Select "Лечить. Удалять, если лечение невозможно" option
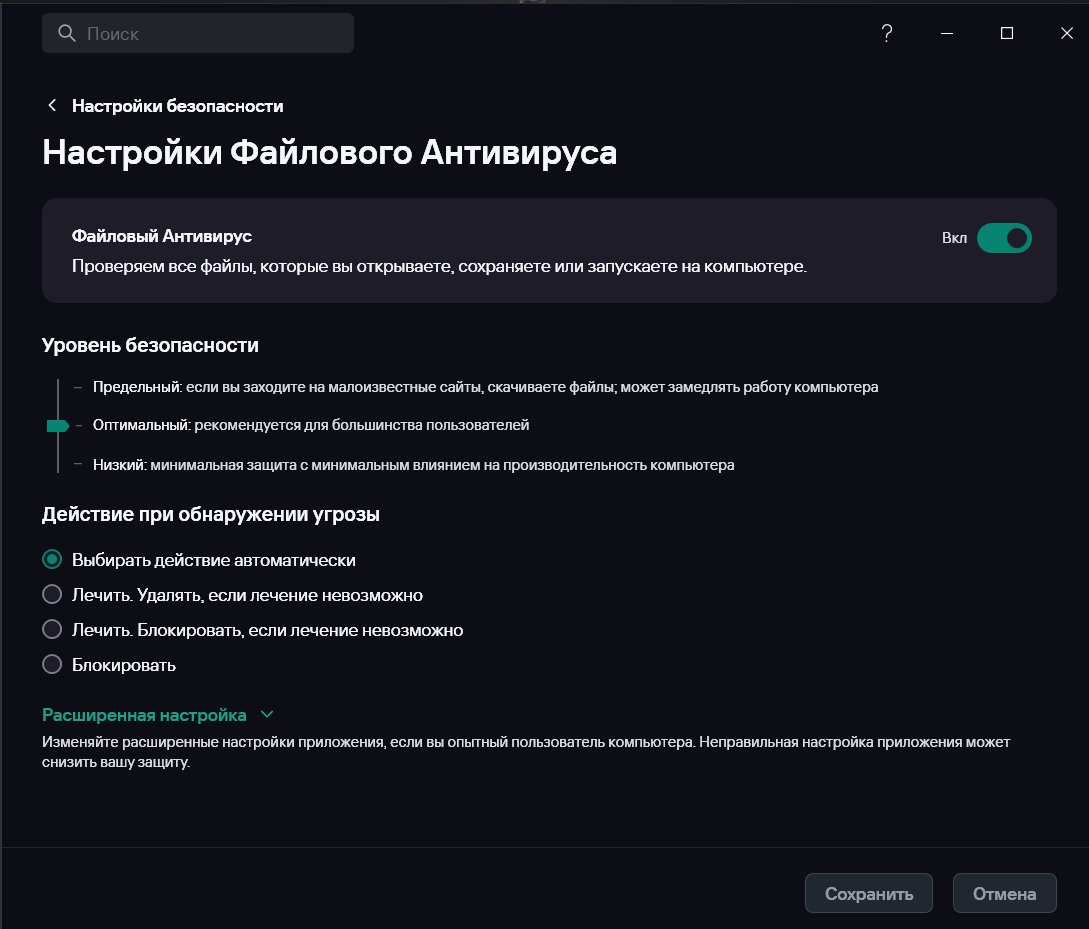 [52, 595]
